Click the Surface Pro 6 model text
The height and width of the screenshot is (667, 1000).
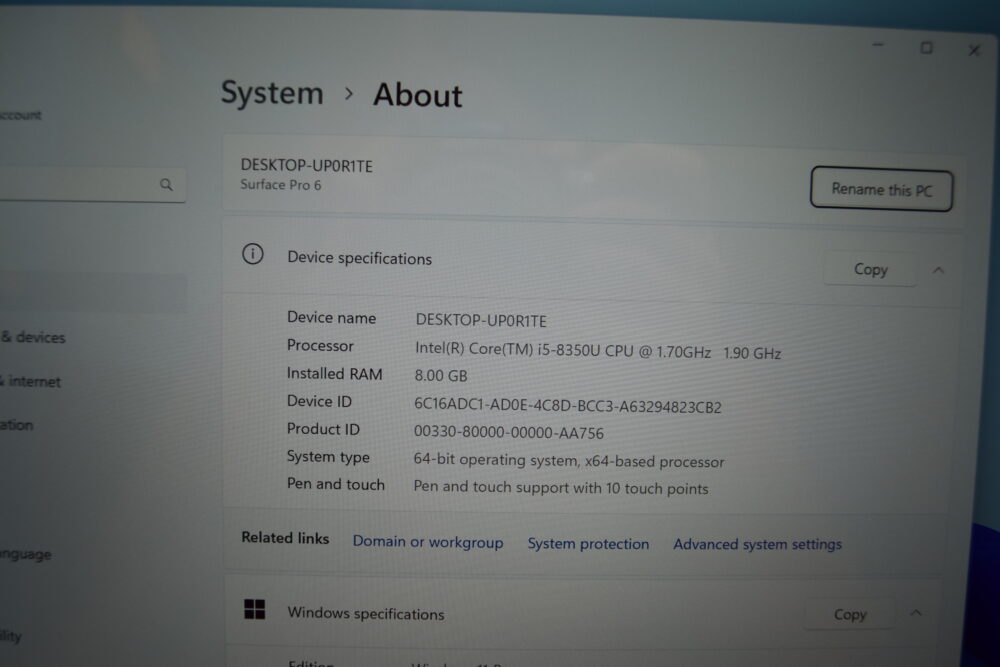(281, 185)
